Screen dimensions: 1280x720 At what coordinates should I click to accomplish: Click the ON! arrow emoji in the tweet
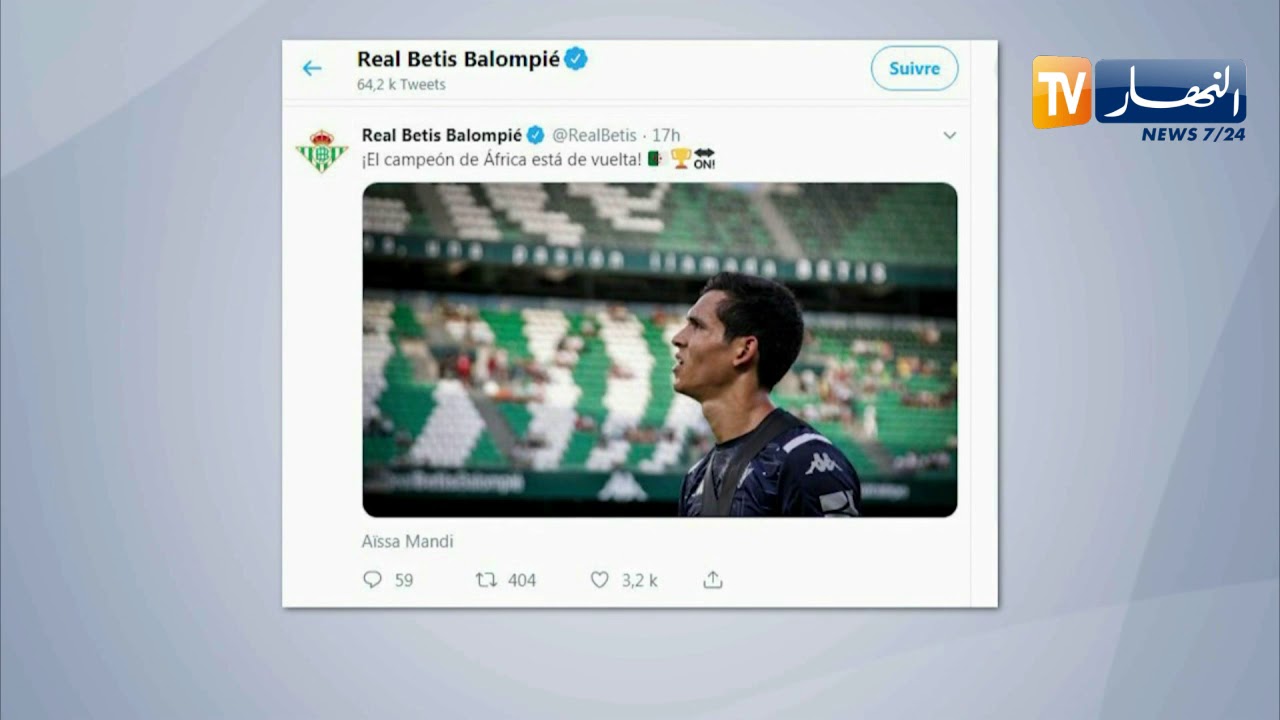[x=704, y=158]
